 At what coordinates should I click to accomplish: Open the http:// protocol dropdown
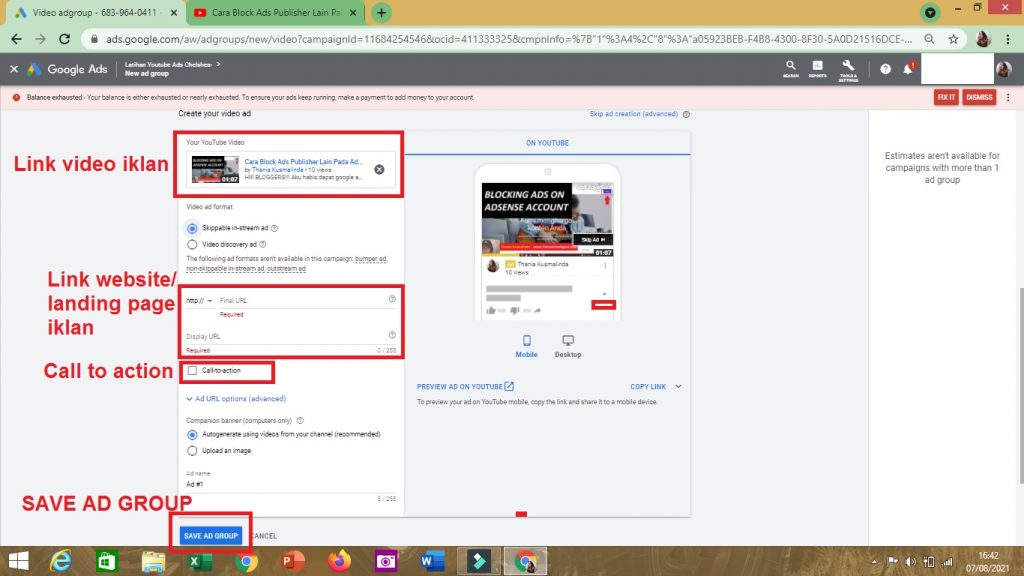(x=199, y=300)
